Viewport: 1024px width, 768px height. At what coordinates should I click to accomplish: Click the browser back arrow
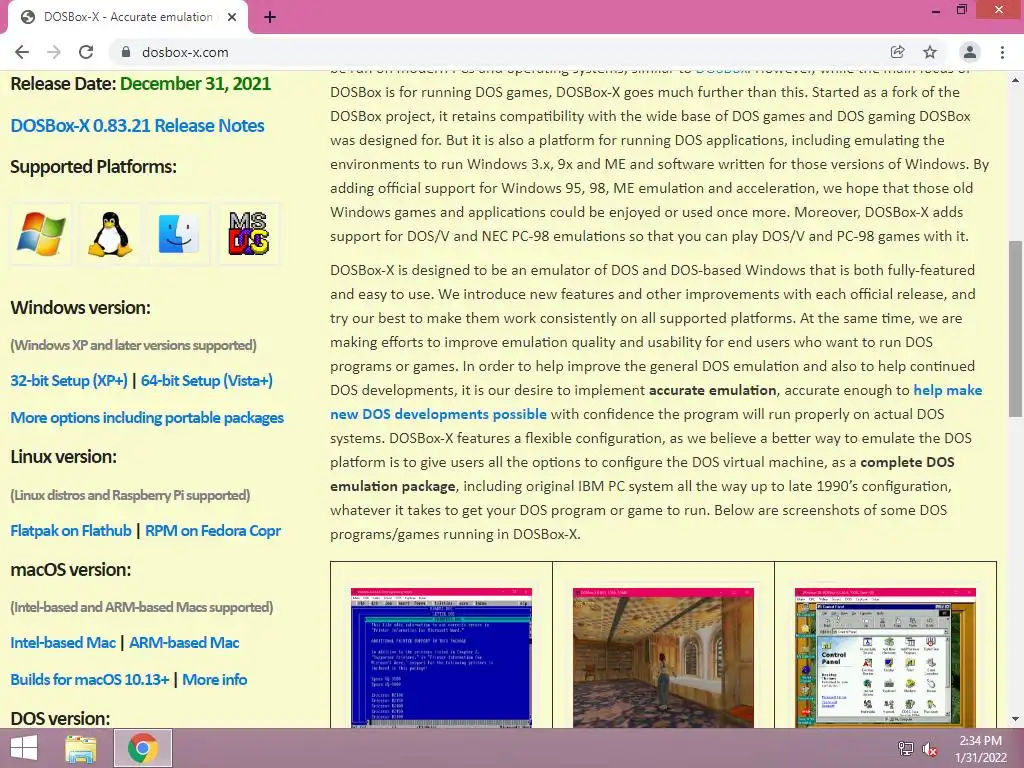pos(22,52)
